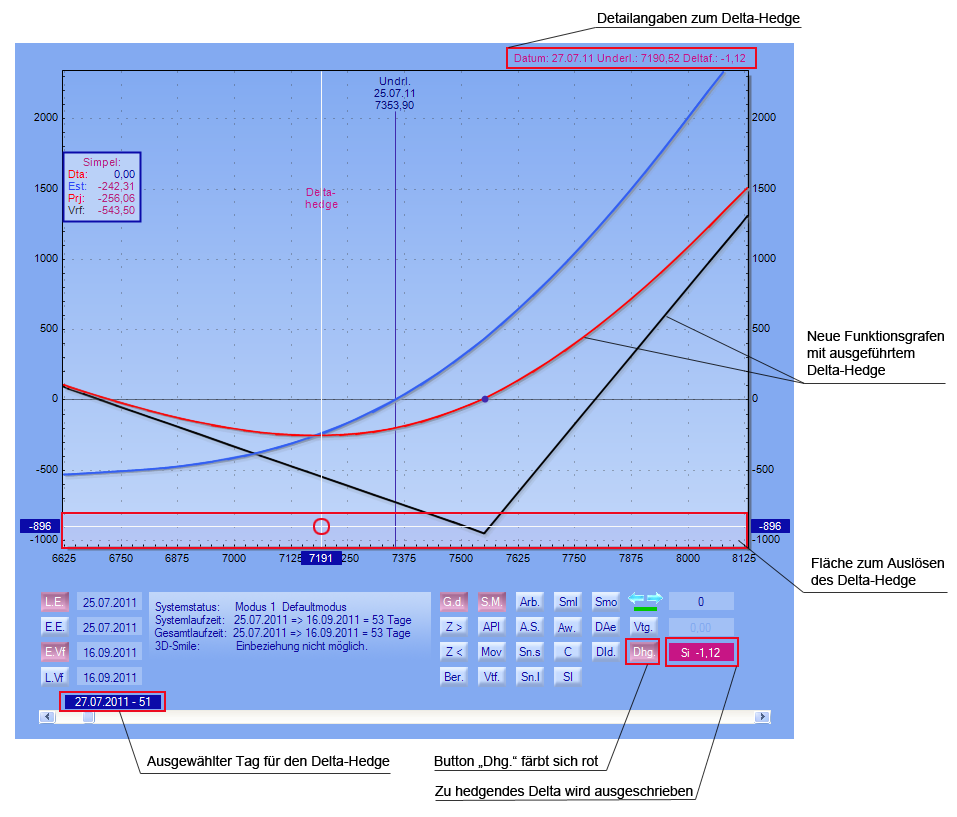Image resolution: width=957 pixels, height=817 pixels.
Task: Click the Mov button
Action: pos(491,652)
